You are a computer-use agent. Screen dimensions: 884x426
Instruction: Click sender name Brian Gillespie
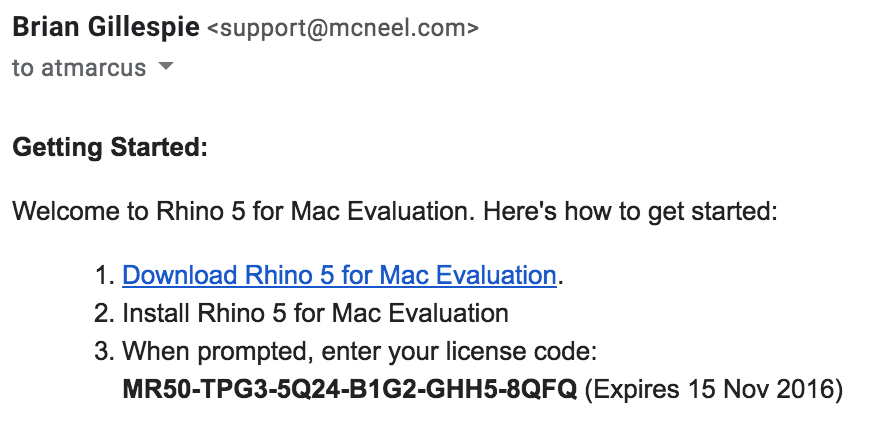pos(106,26)
